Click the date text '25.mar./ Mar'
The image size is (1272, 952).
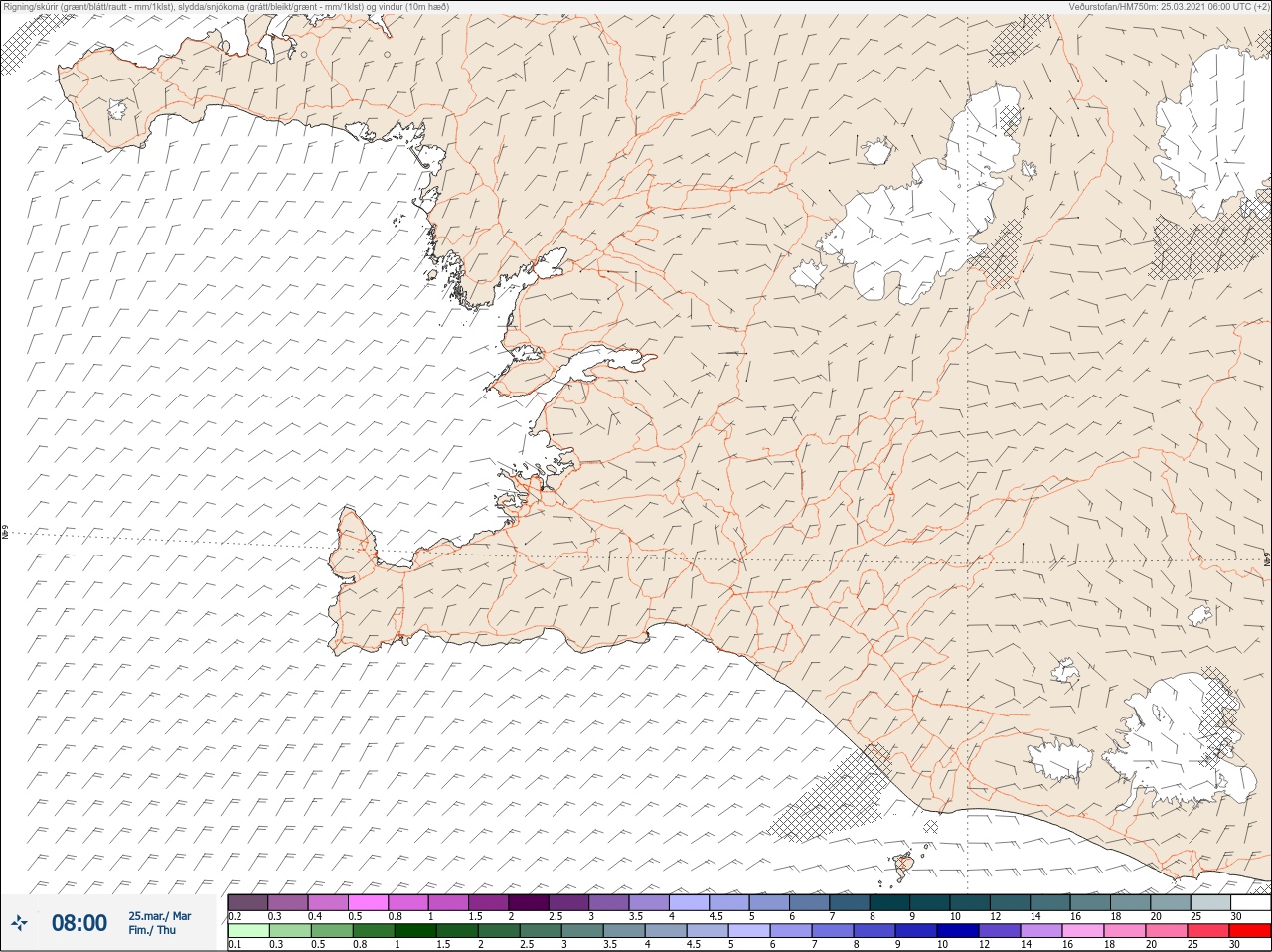pyautogui.click(x=159, y=916)
